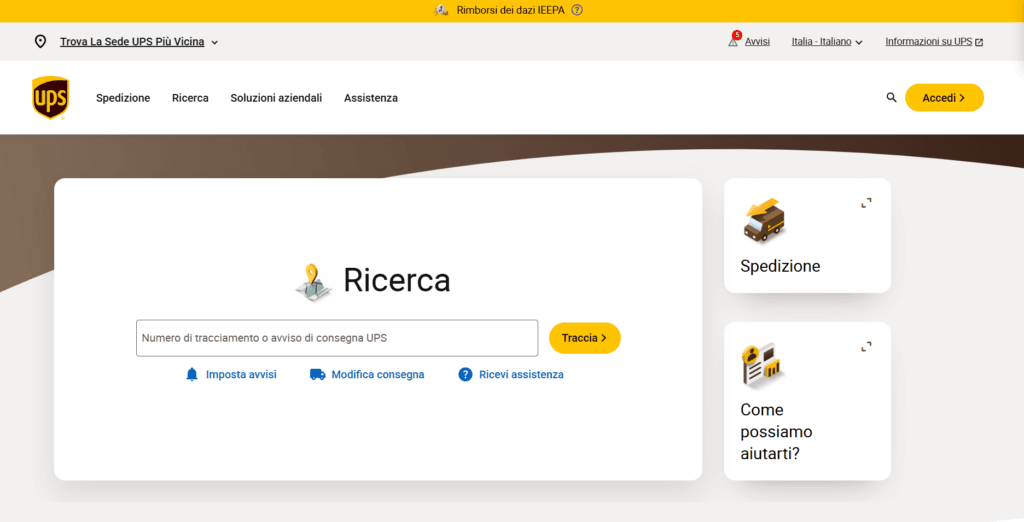The height and width of the screenshot is (522, 1024).
Task: Open the Italia - Italiano language dropdown
Action: click(x=827, y=41)
